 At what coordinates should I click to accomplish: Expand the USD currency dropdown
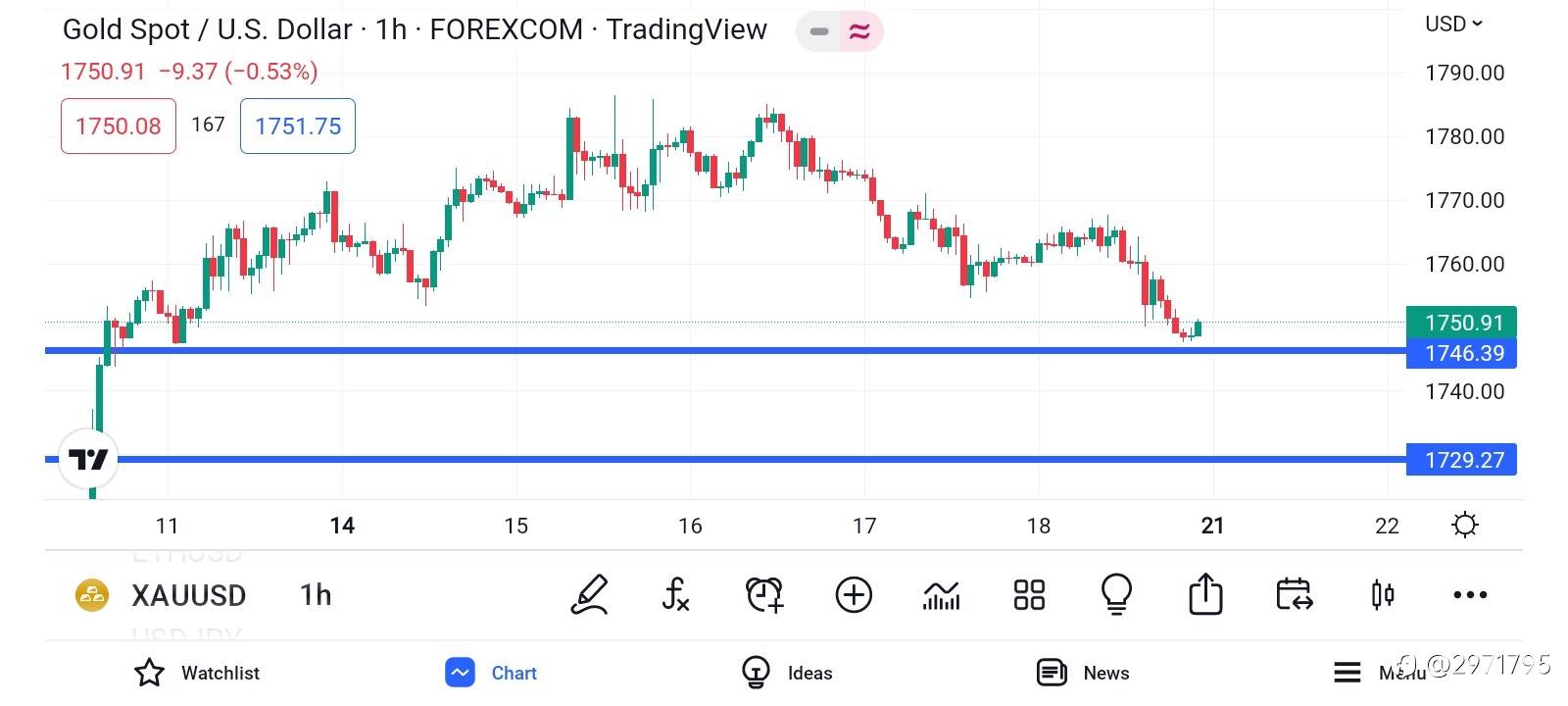[x=1454, y=24]
